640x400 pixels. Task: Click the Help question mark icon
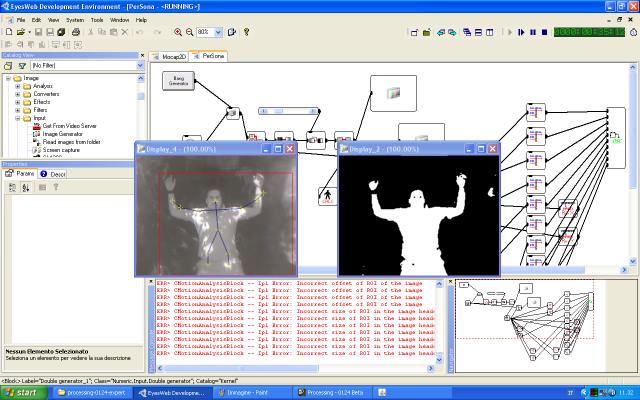246,32
